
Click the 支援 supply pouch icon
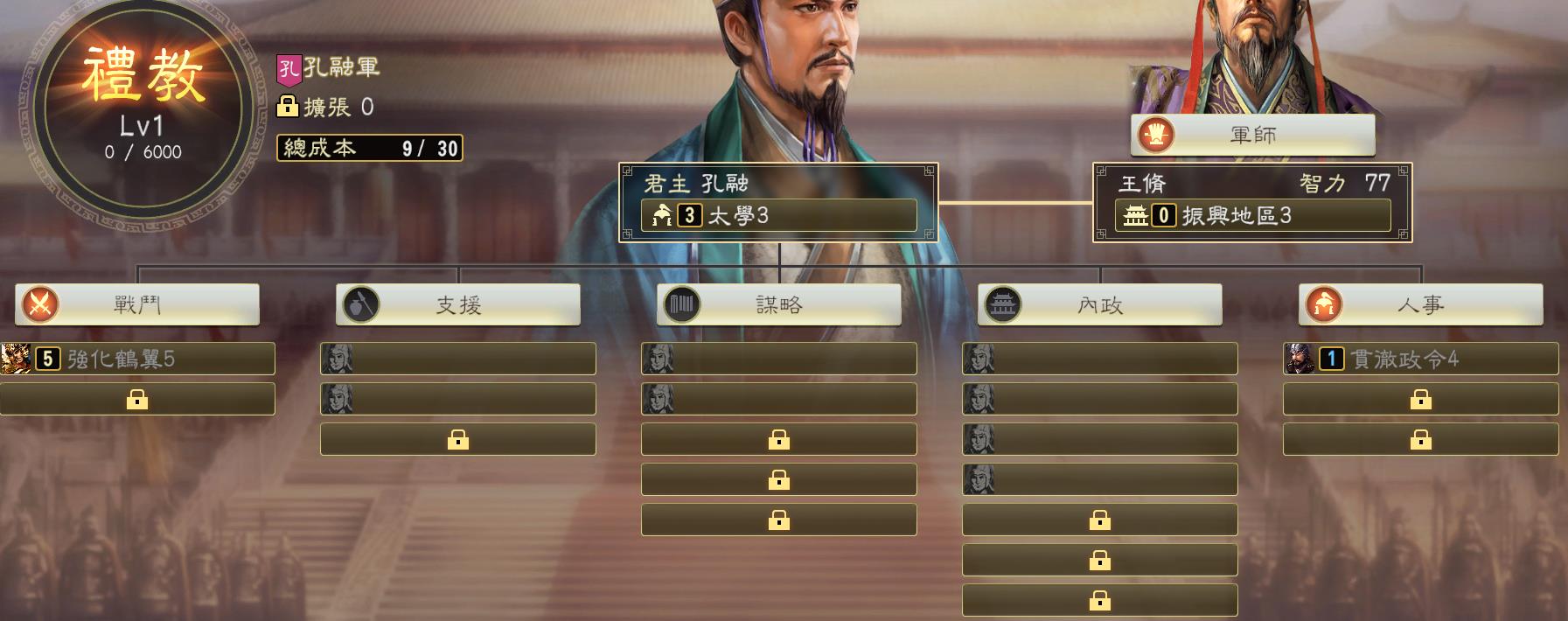(x=360, y=304)
